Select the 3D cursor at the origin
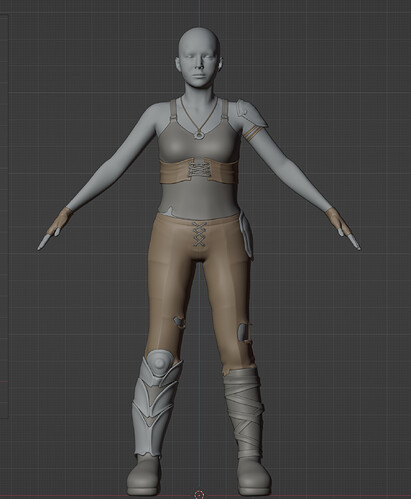The image size is (411, 499). [x=199, y=494]
